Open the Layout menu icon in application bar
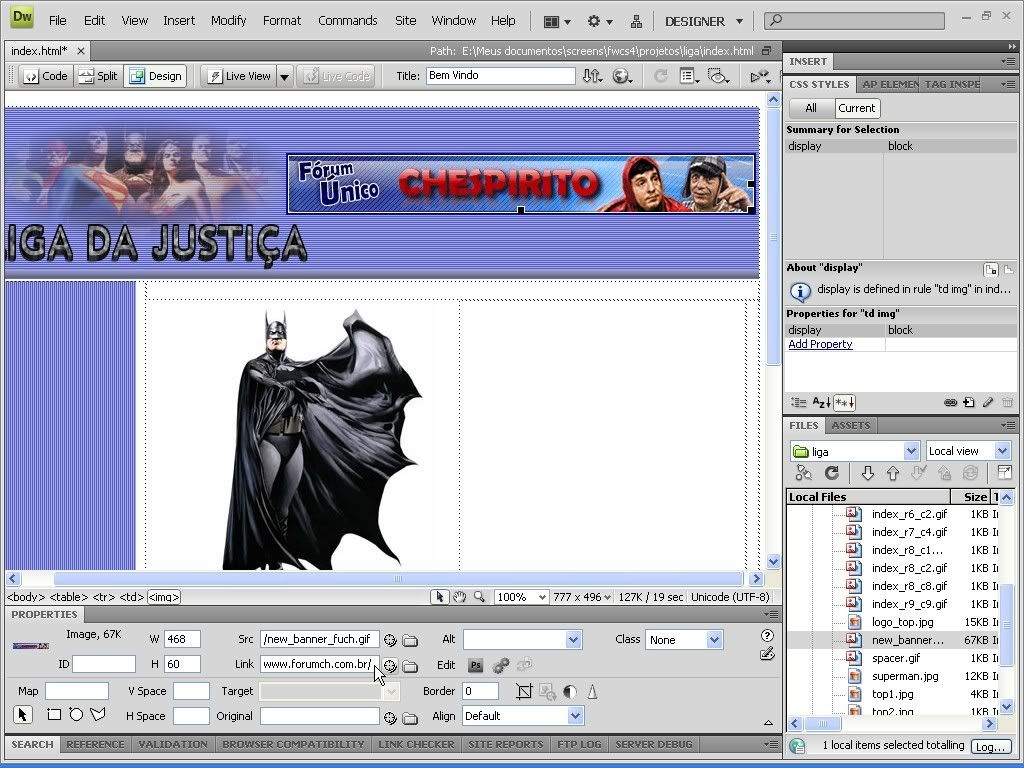The height and width of the screenshot is (768, 1024). (557, 22)
